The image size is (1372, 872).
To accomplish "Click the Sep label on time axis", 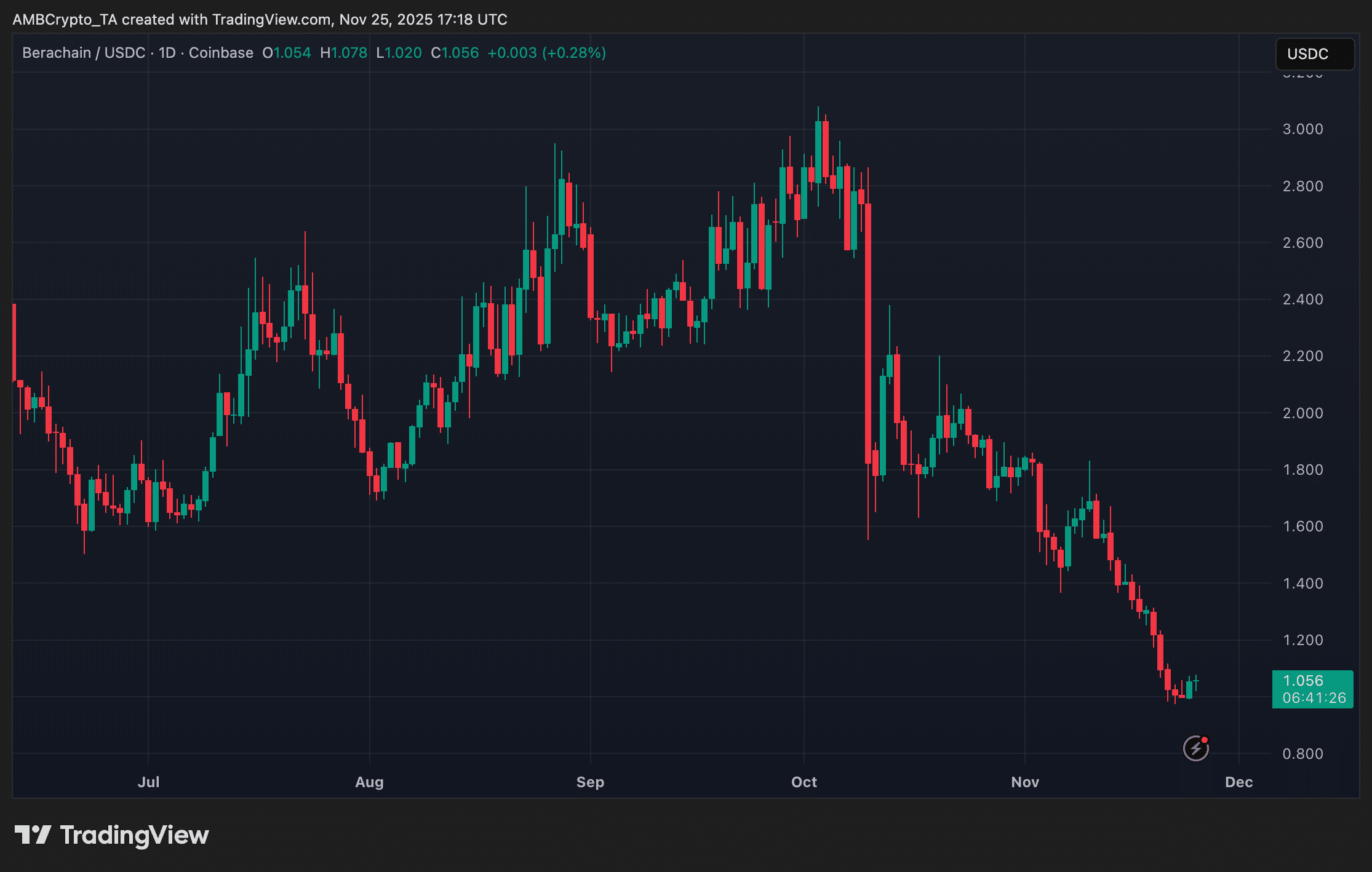I will (x=590, y=782).
